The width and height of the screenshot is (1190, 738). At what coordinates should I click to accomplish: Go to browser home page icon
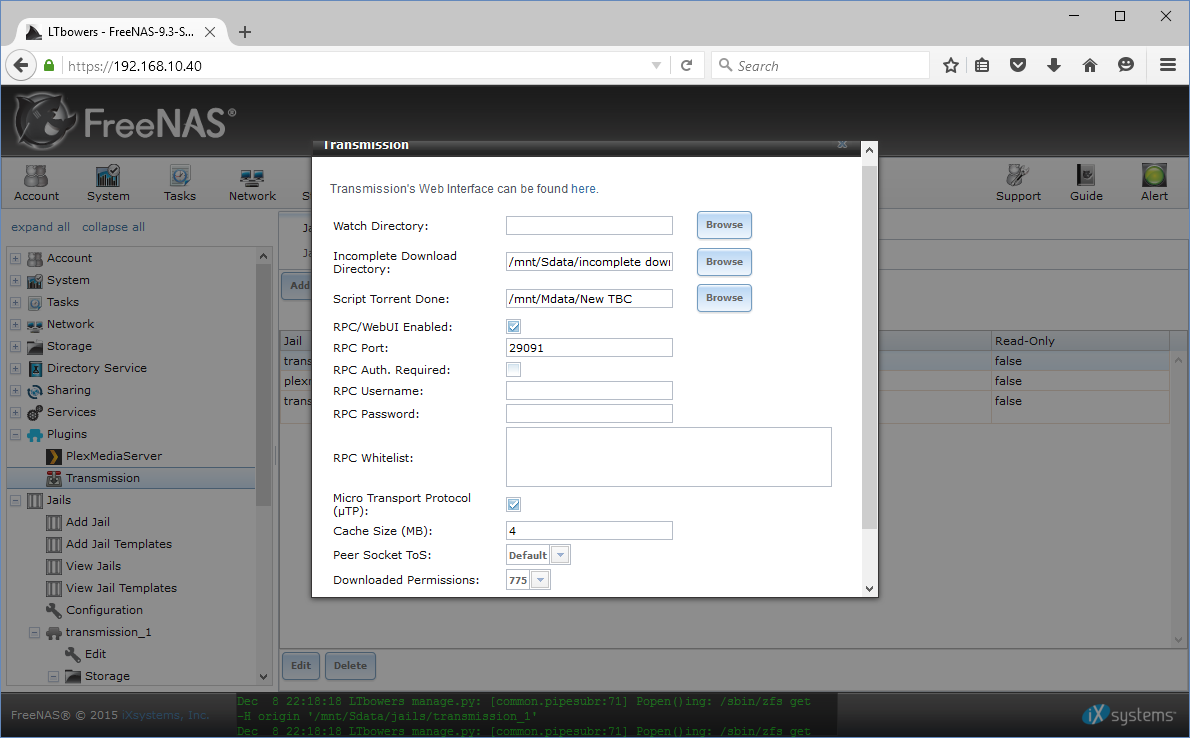click(x=1090, y=65)
